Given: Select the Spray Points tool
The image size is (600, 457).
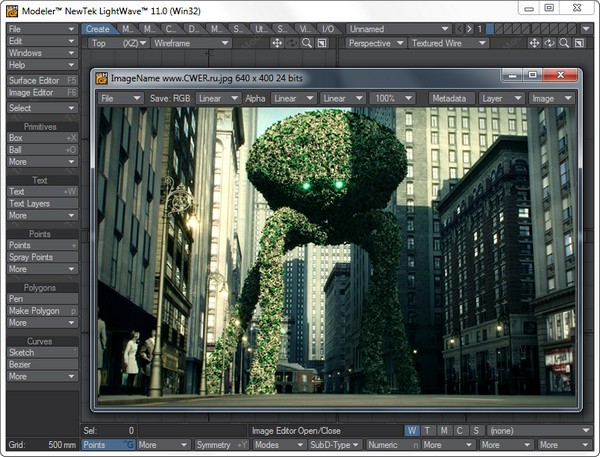Looking at the screenshot, I should (x=42, y=257).
